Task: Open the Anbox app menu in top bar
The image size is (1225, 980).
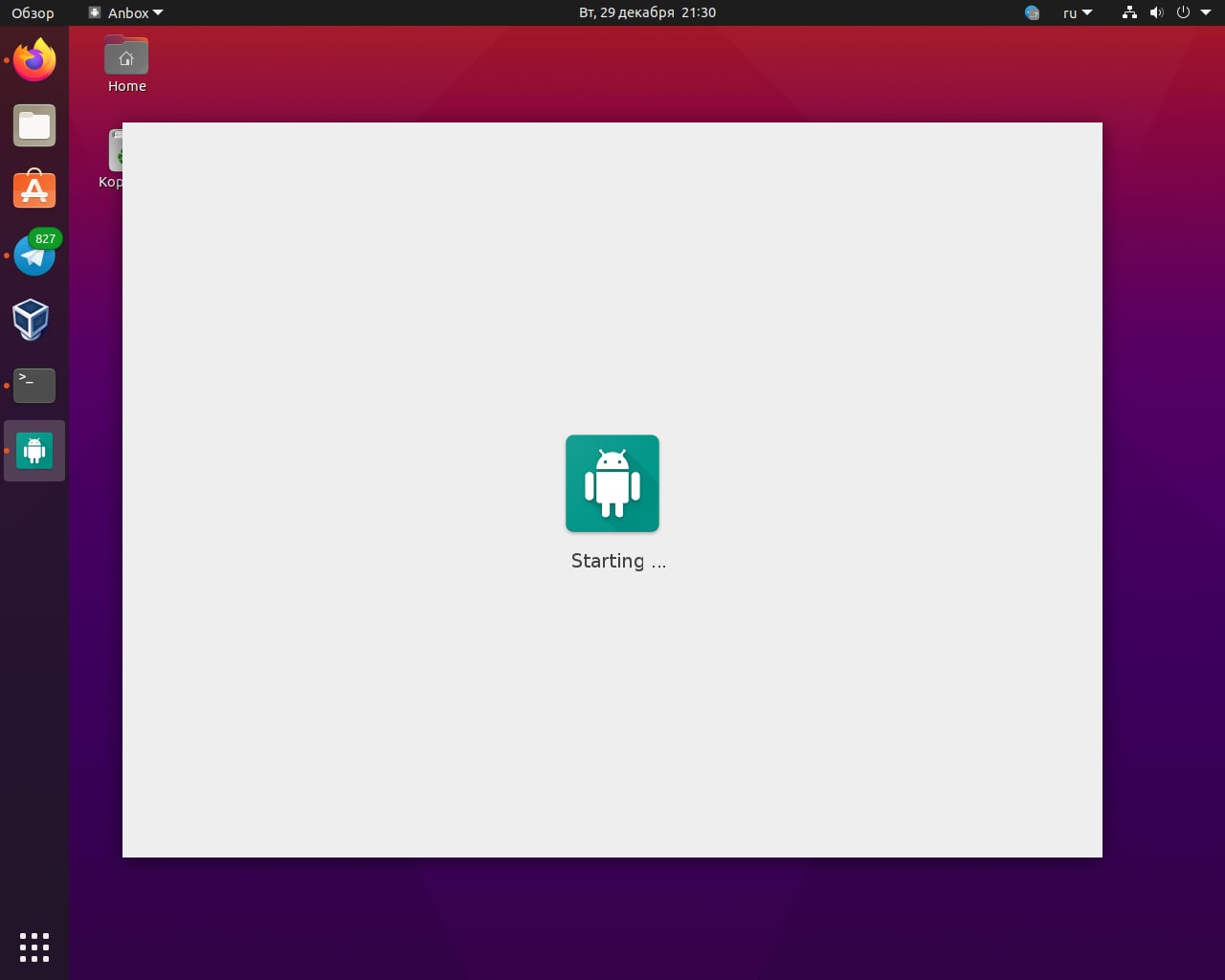Action: (125, 12)
